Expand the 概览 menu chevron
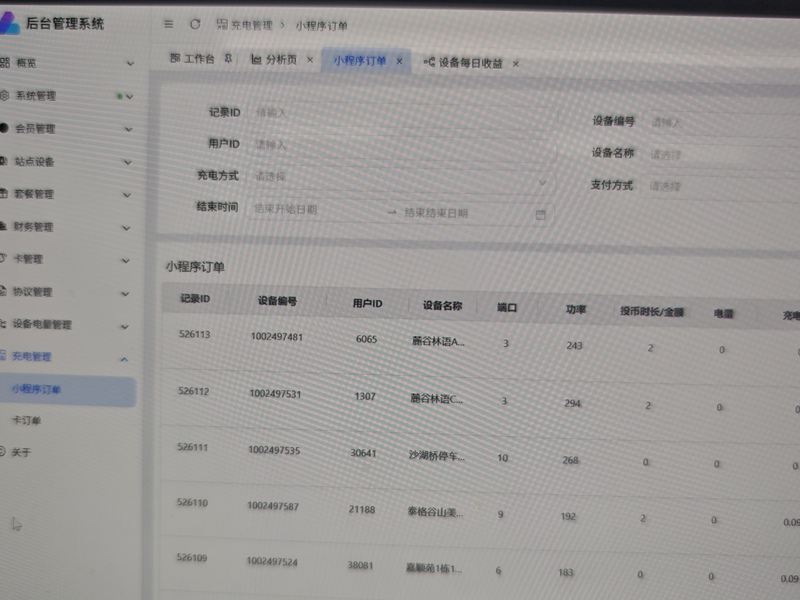 (x=130, y=64)
